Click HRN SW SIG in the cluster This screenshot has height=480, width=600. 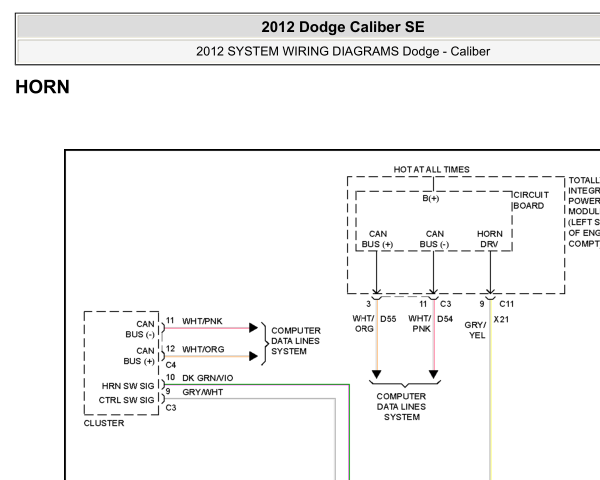pos(128,386)
